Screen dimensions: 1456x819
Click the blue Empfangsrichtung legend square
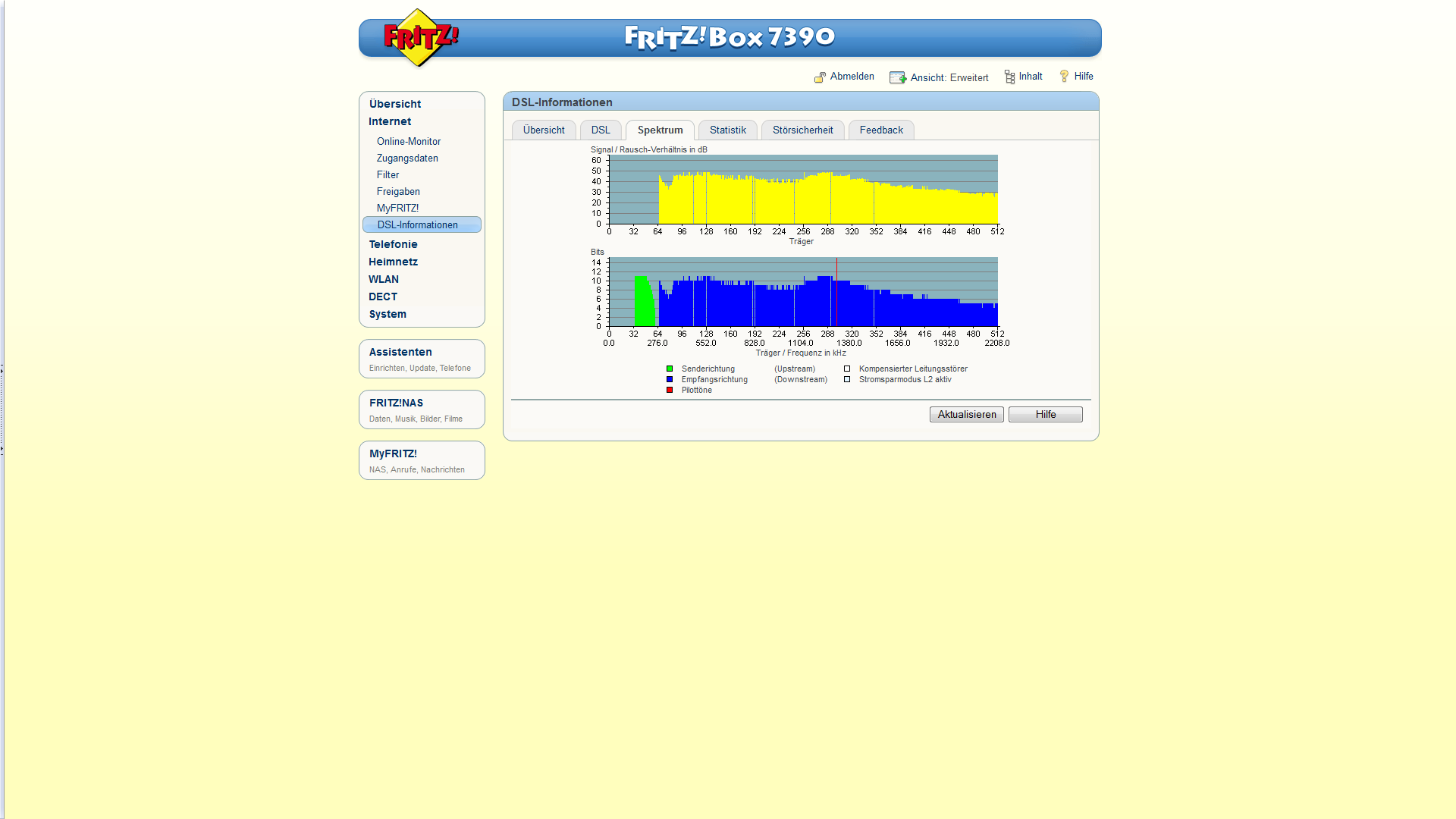pyautogui.click(x=670, y=380)
